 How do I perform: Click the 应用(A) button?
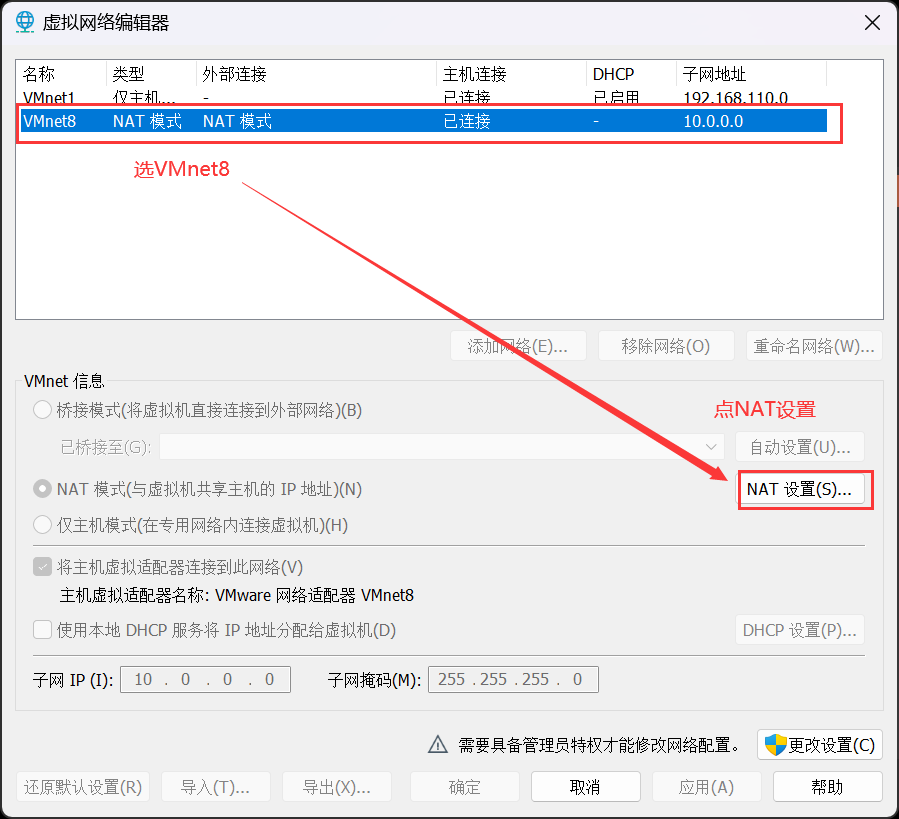[706, 787]
